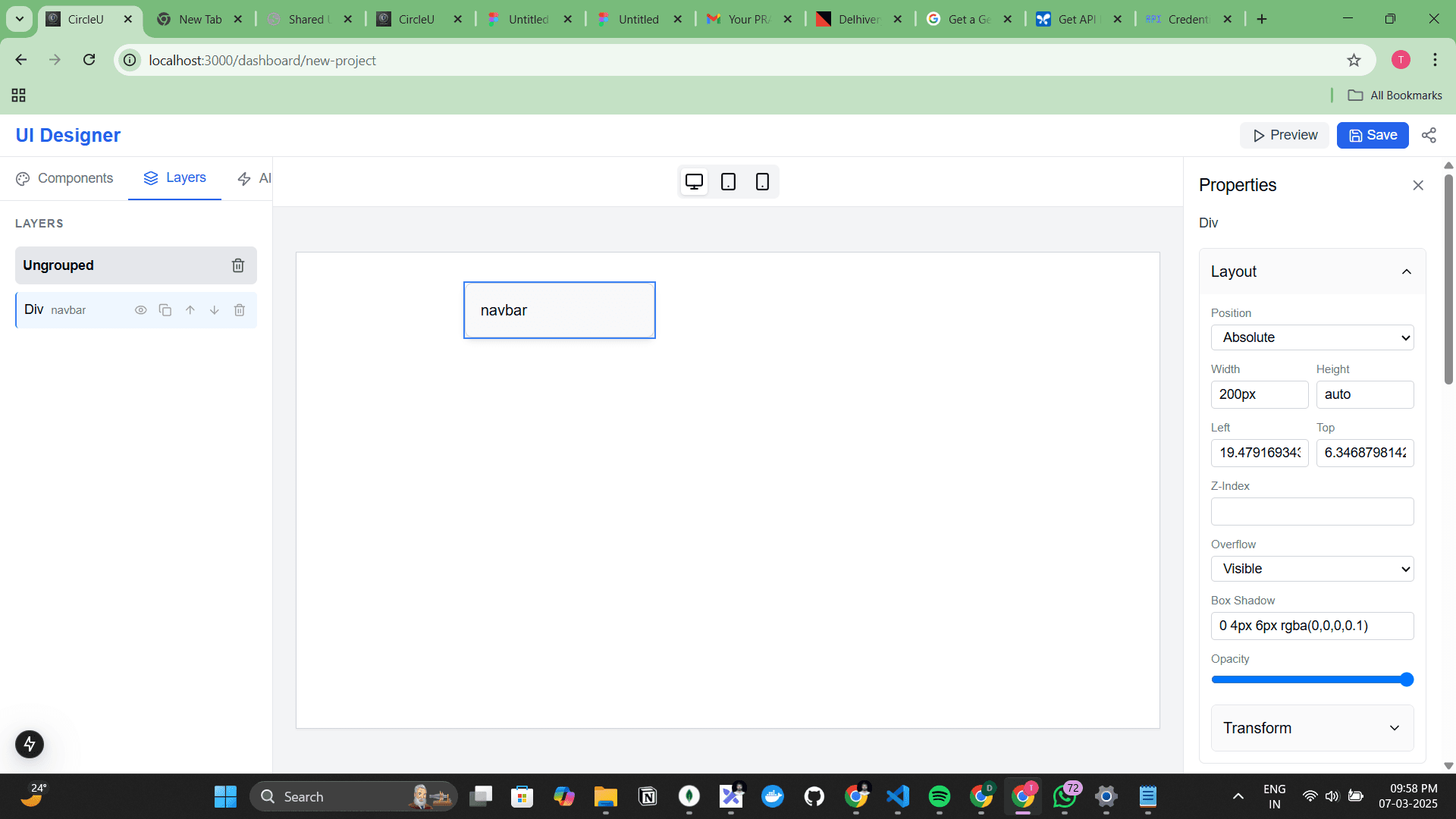Duplicate the navbar Div layer
The width and height of the screenshot is (1456, 819).
coord(165,310)
